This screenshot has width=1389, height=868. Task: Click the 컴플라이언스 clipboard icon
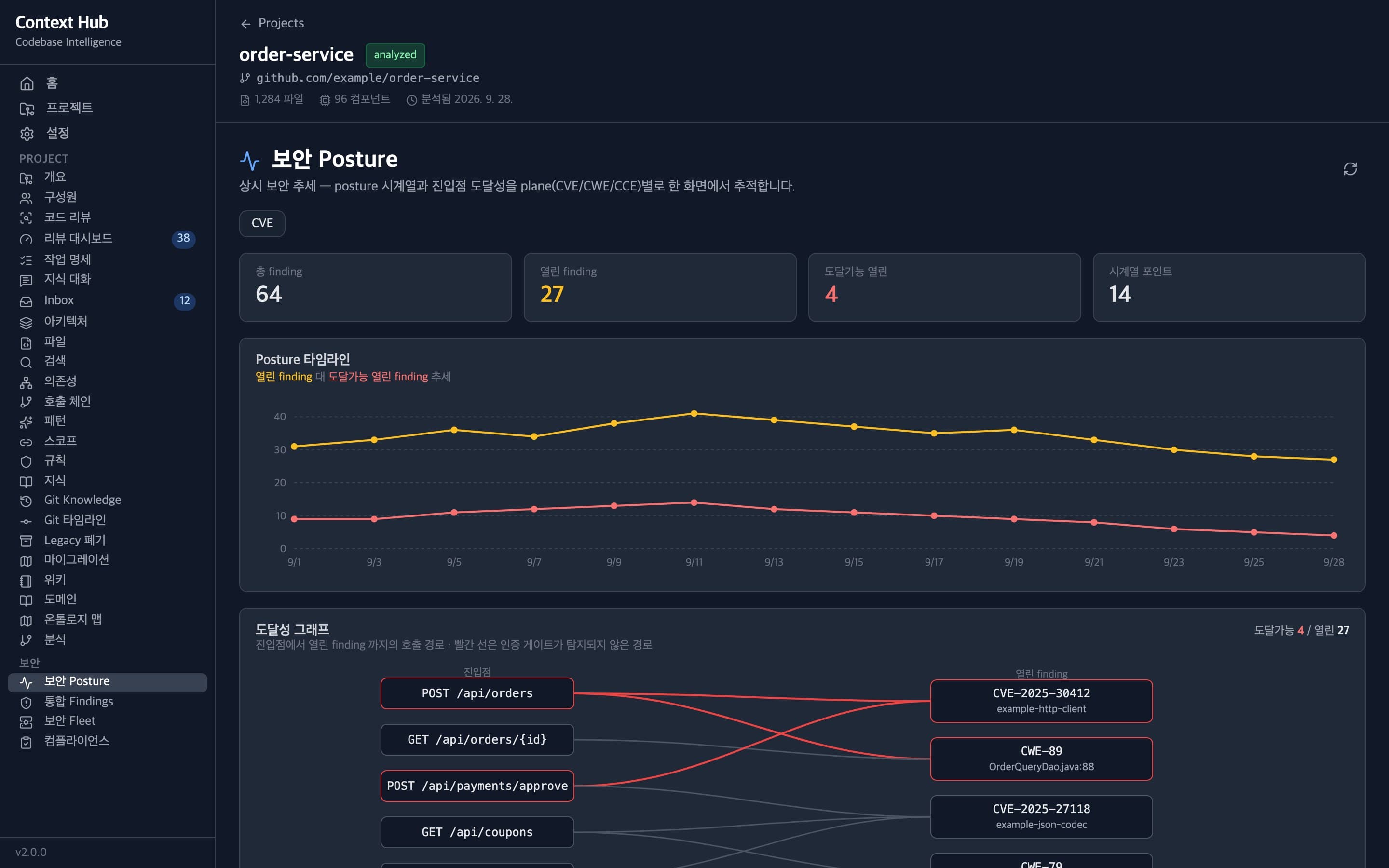[26, 742]
